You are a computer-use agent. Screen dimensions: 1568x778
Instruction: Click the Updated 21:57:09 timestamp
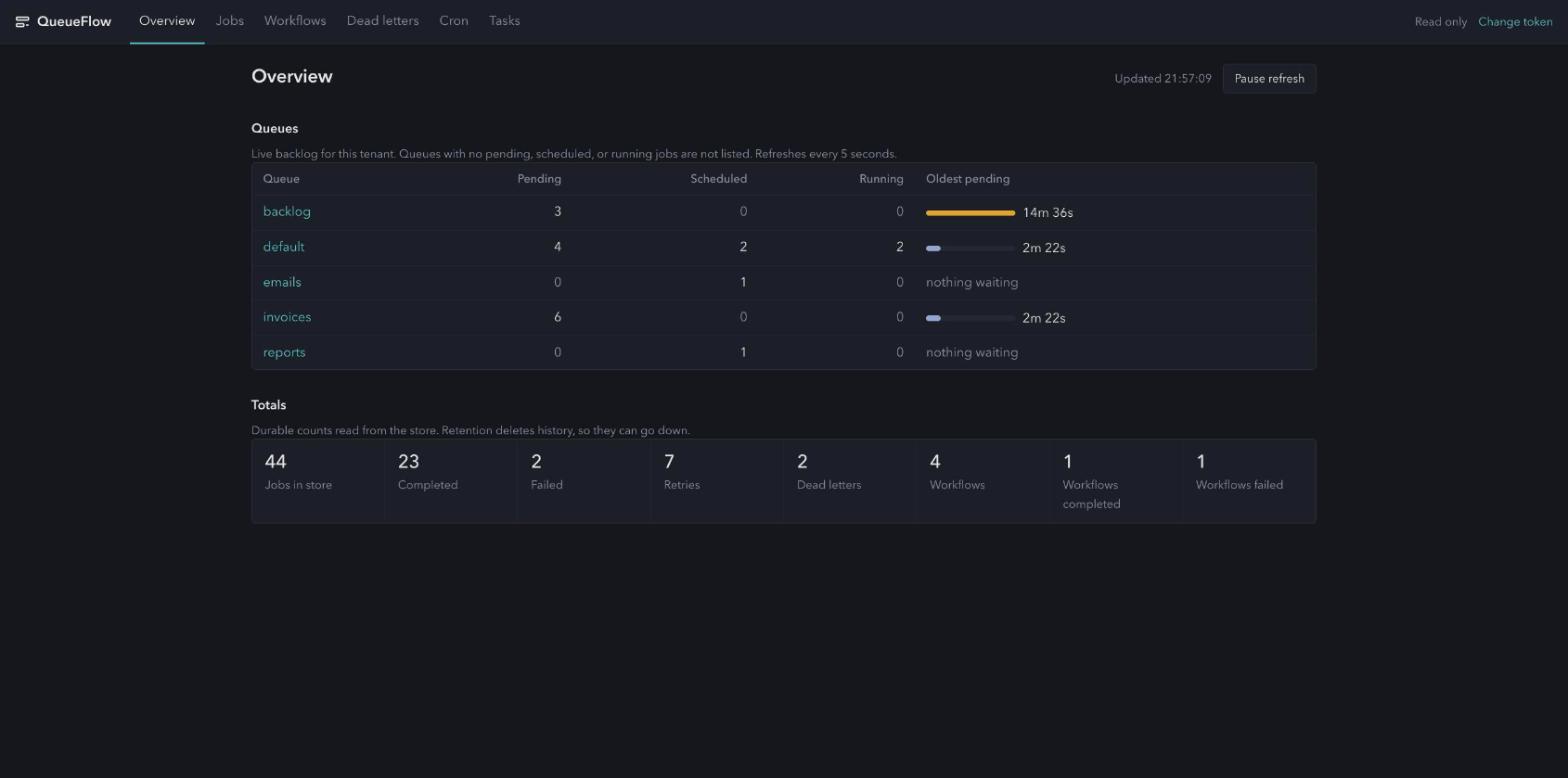(1163, 79)
